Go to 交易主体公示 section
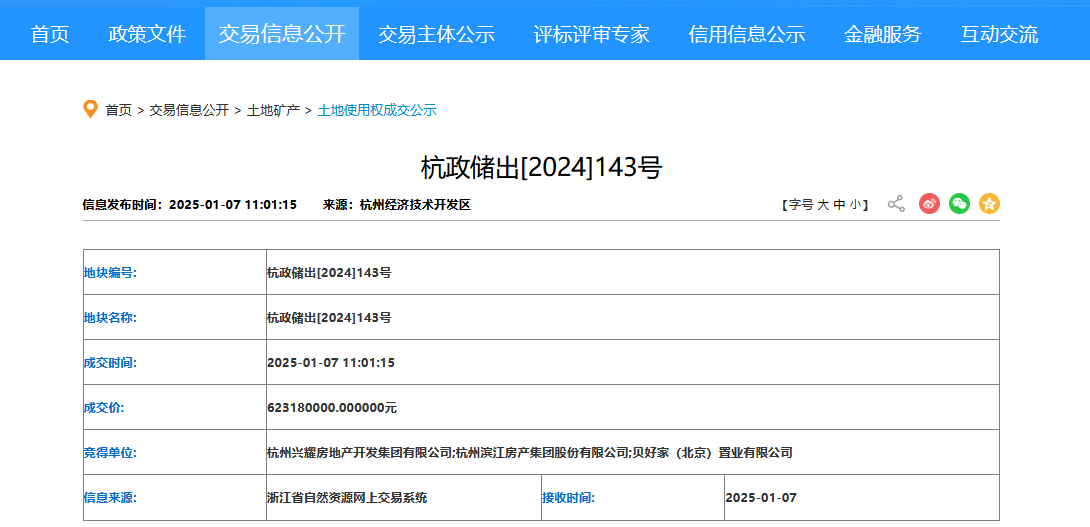This screenshot has height=527, width=1090. click(436, 34)
